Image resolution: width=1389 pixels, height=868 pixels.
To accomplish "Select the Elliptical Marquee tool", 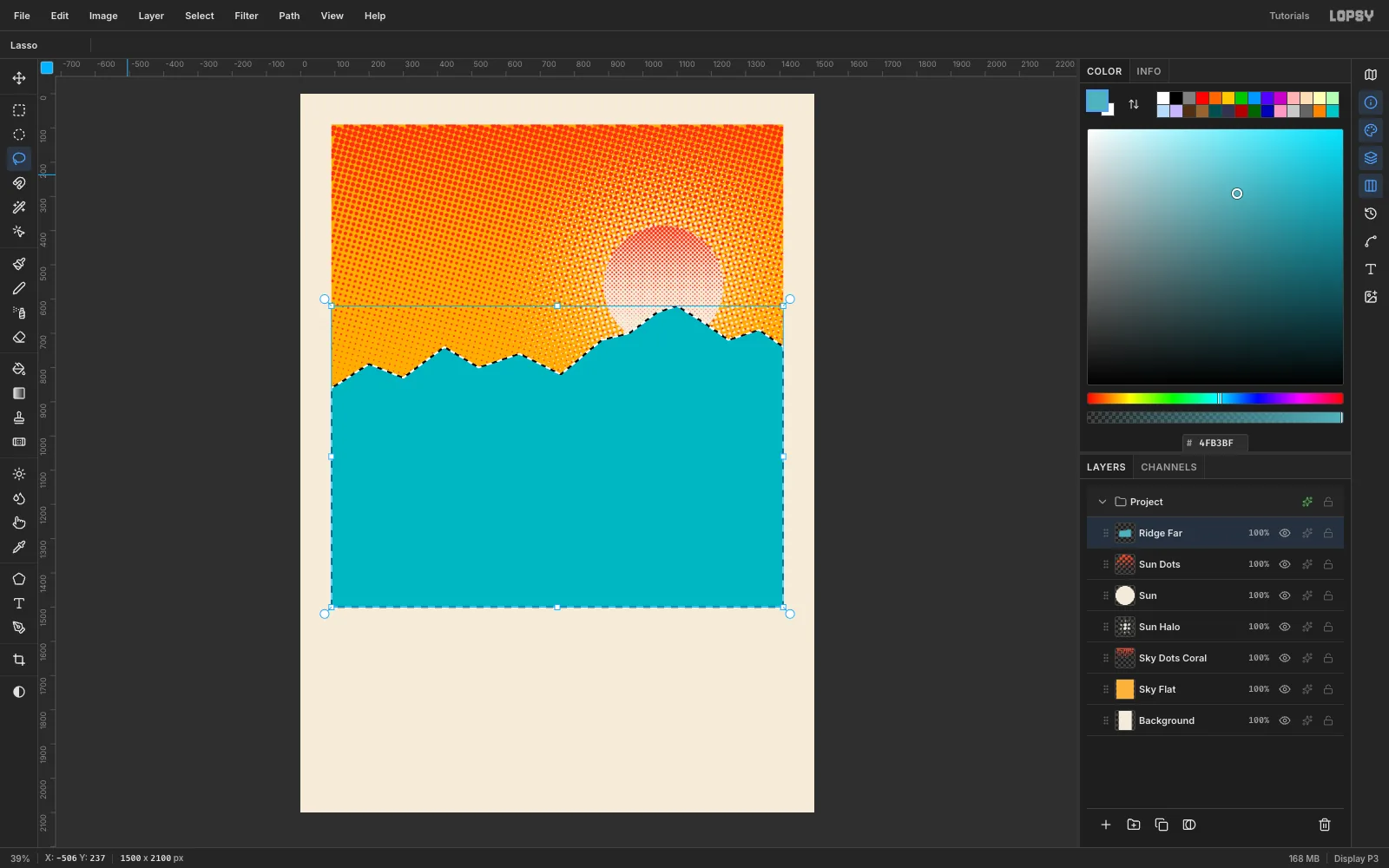I will [19, 135].
